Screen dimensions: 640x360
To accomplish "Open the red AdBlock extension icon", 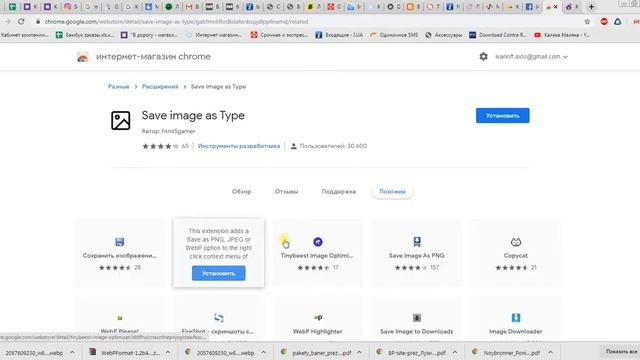I will coord(604,22).
